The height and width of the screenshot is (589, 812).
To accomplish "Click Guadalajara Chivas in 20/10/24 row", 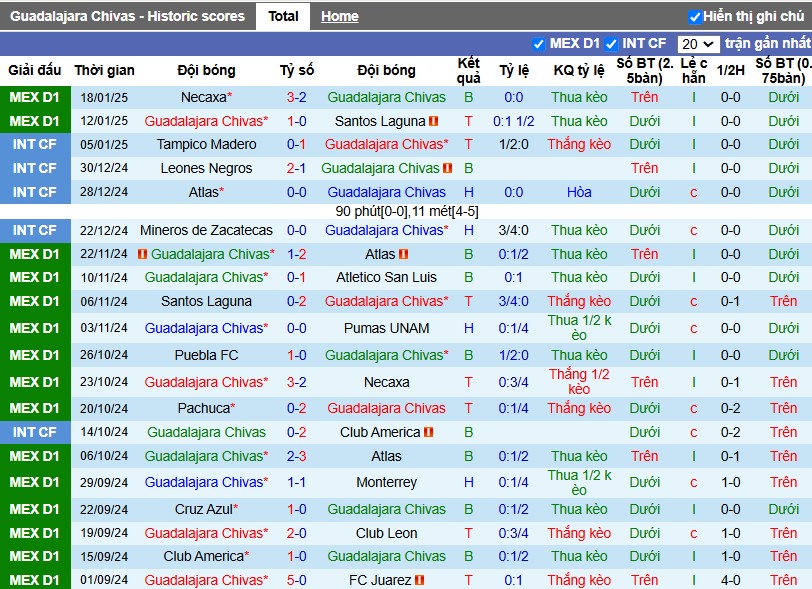I will 386,408.
